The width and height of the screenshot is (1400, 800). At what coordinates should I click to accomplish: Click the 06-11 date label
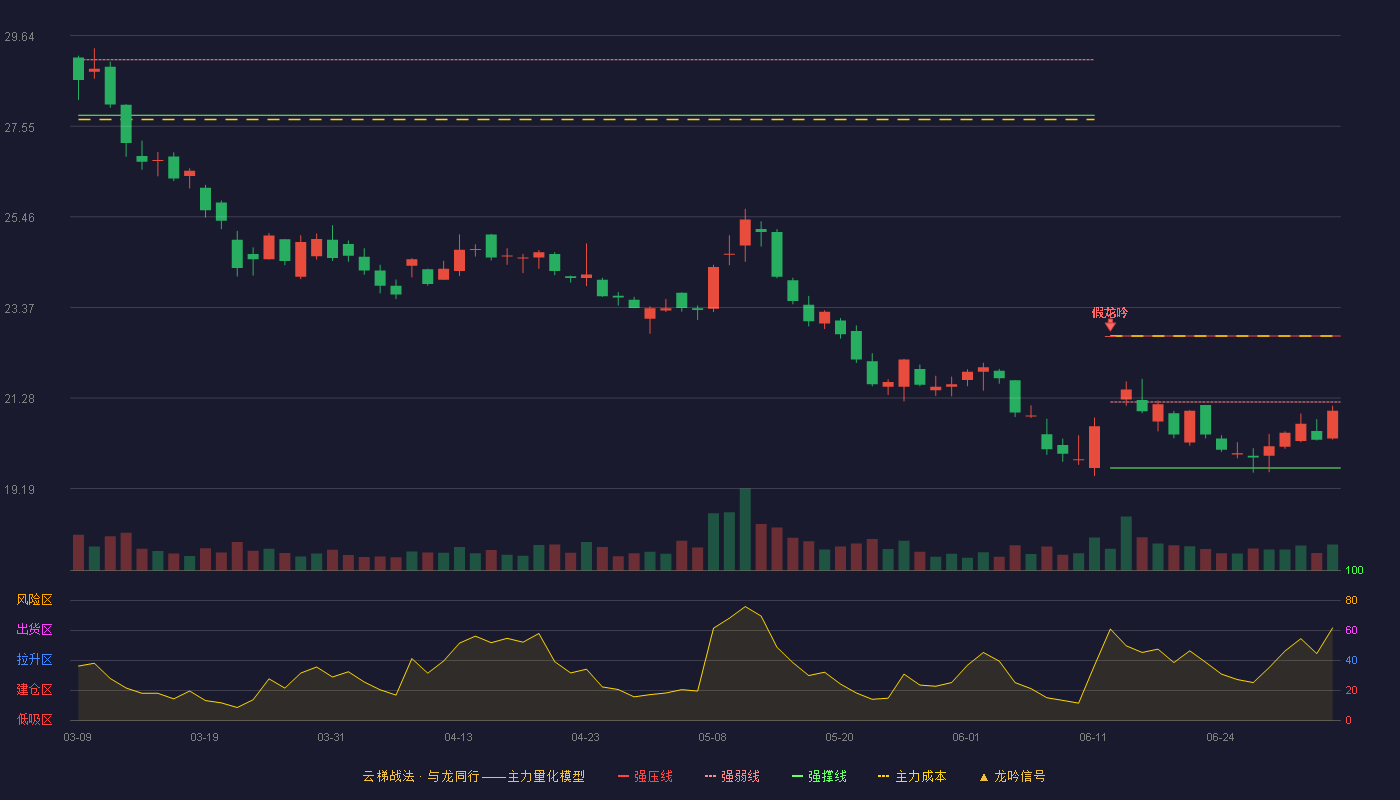(x=1093, y=737)
